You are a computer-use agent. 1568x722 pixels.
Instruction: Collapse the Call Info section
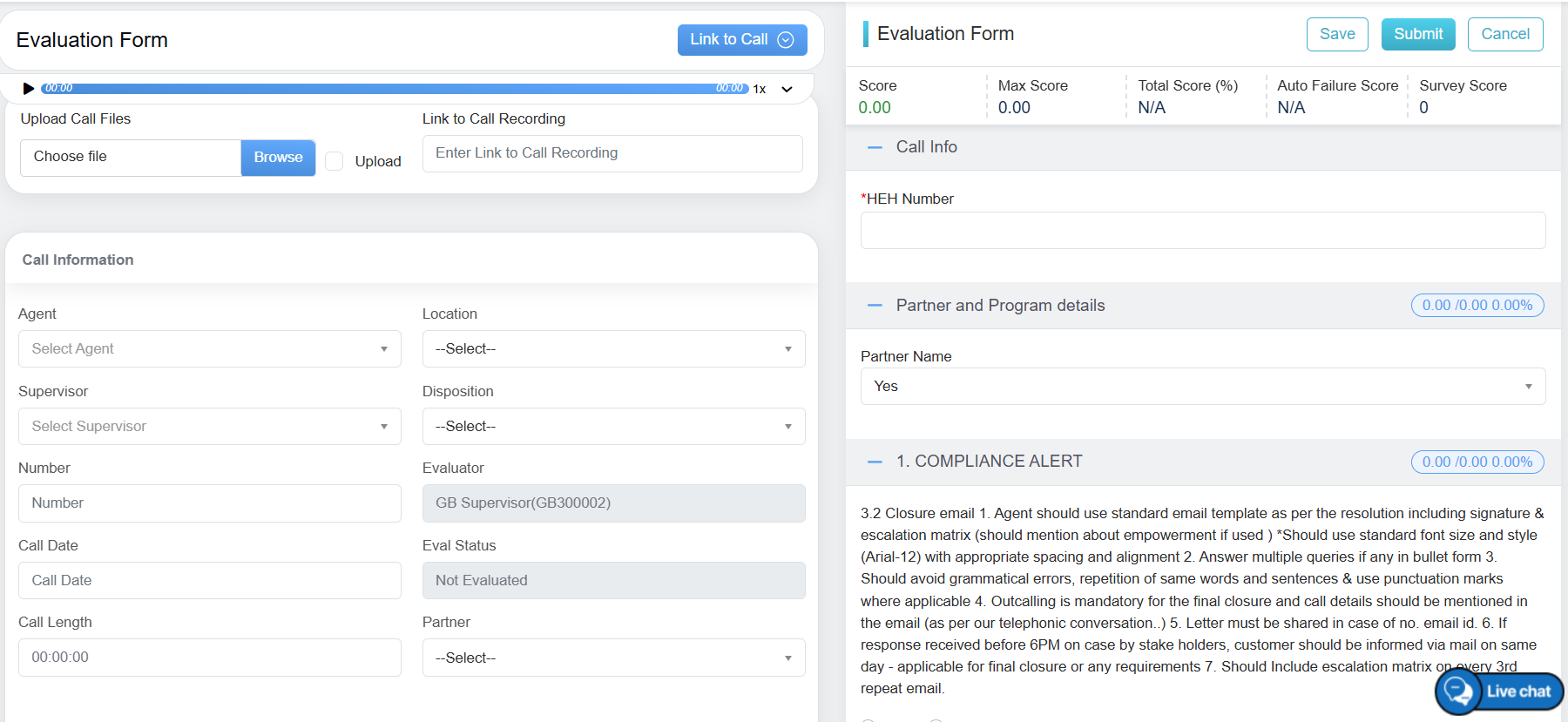pyautogui.click(x=875, y=147)
